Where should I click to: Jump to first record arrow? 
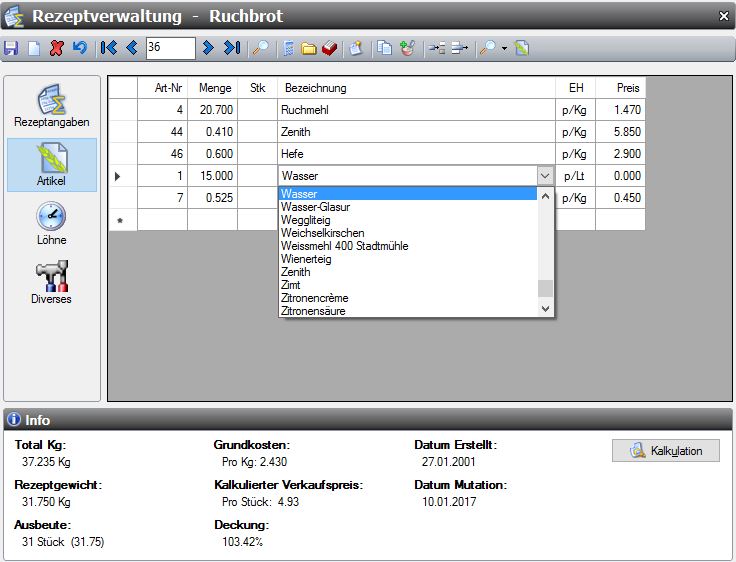(x=109, y=47)
